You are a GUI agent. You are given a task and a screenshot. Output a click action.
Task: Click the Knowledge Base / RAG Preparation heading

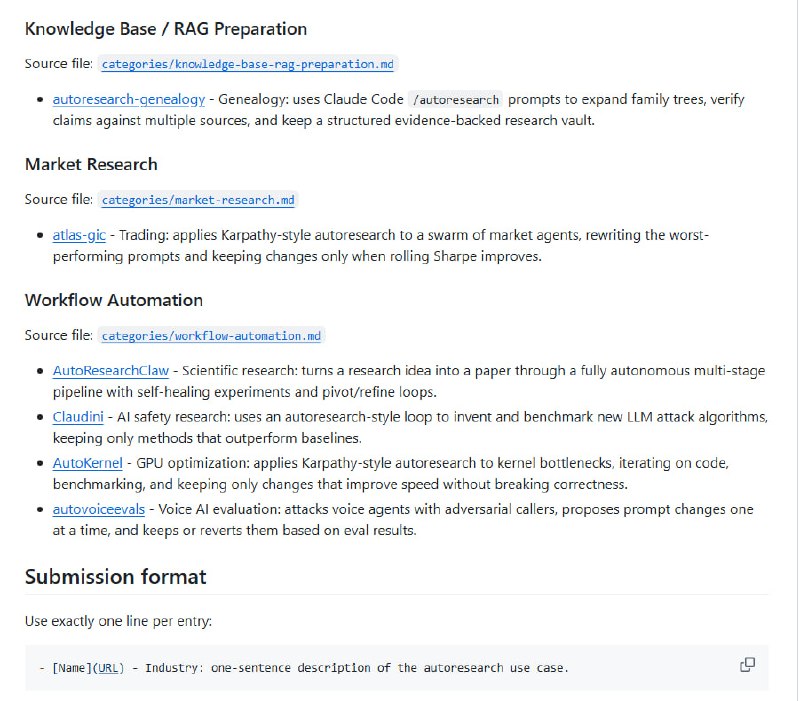[x=166, y=29]
